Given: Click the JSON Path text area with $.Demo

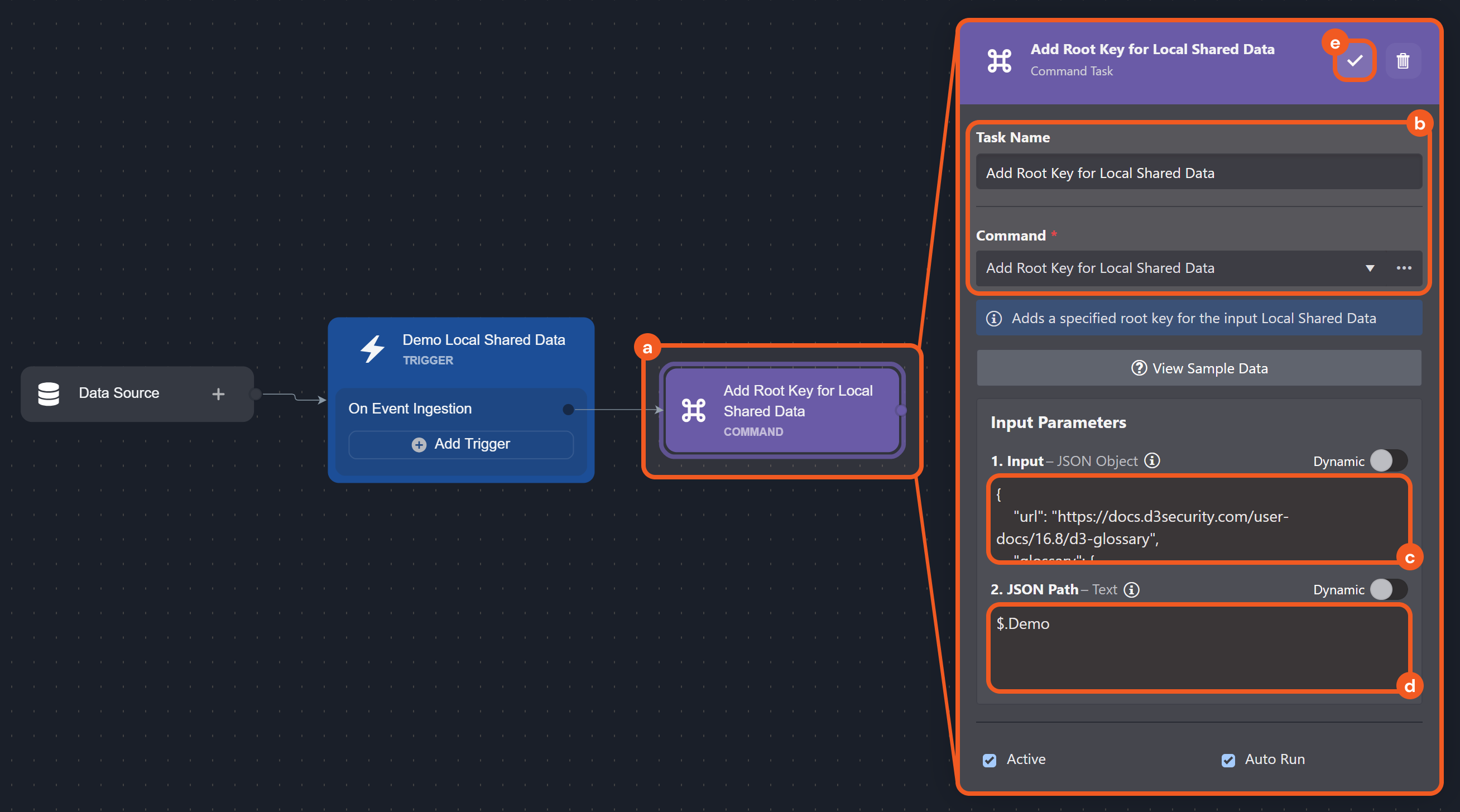Looking at the screenshot, I should tap(1198, 648).
